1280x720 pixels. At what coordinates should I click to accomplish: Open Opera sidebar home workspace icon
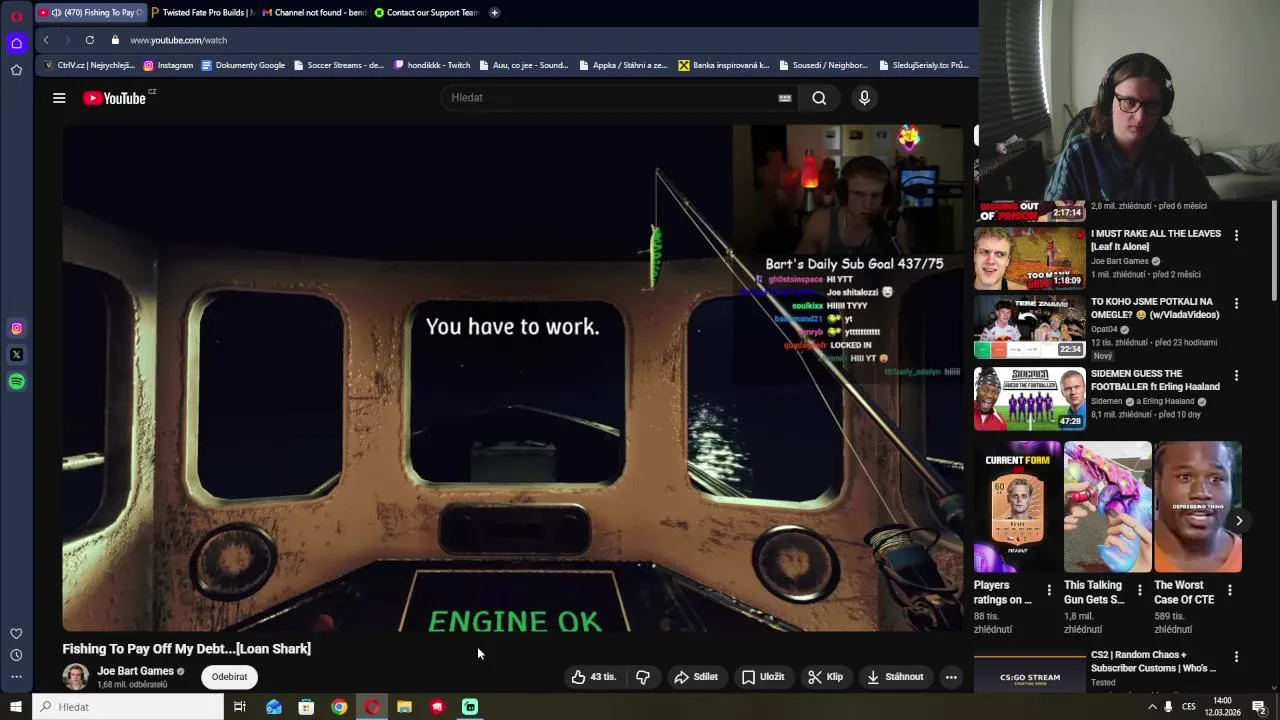[x=16, y=43]
